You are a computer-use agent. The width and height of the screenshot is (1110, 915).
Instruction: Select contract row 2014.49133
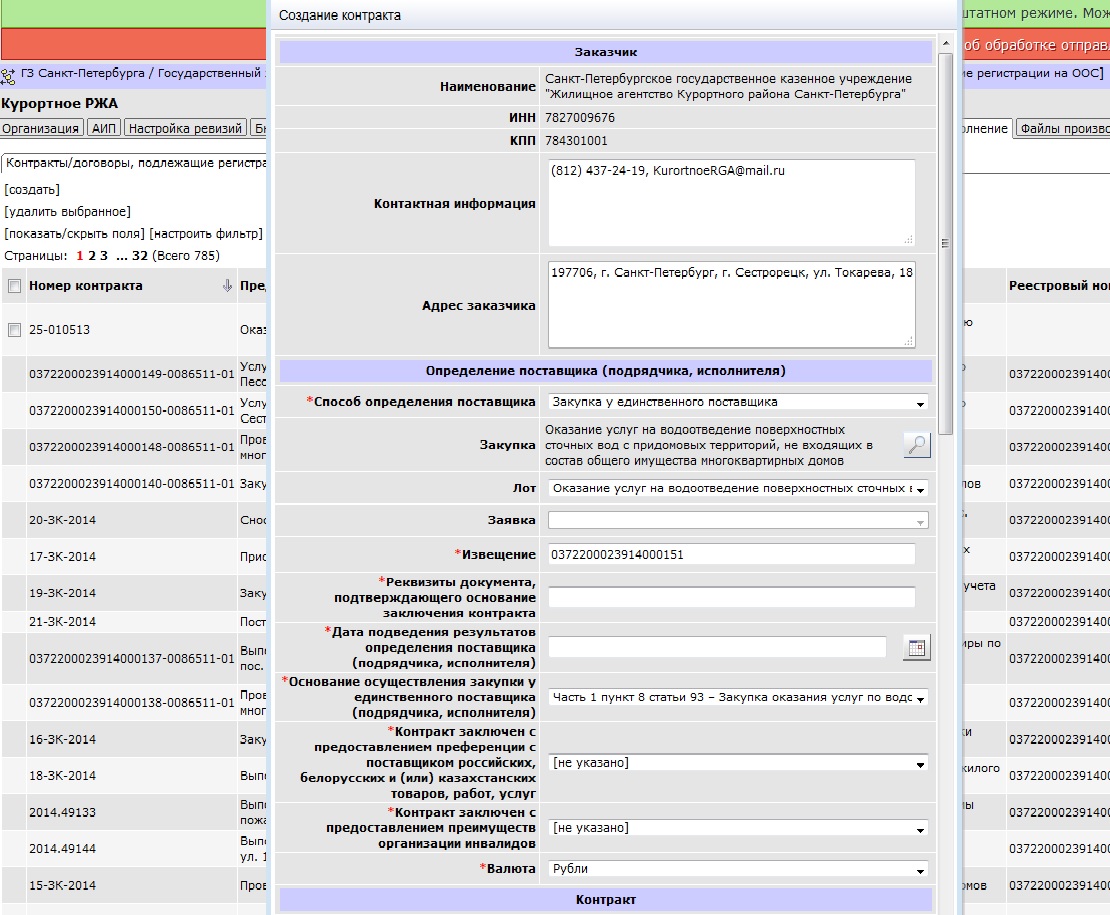[x=62, y=812]
